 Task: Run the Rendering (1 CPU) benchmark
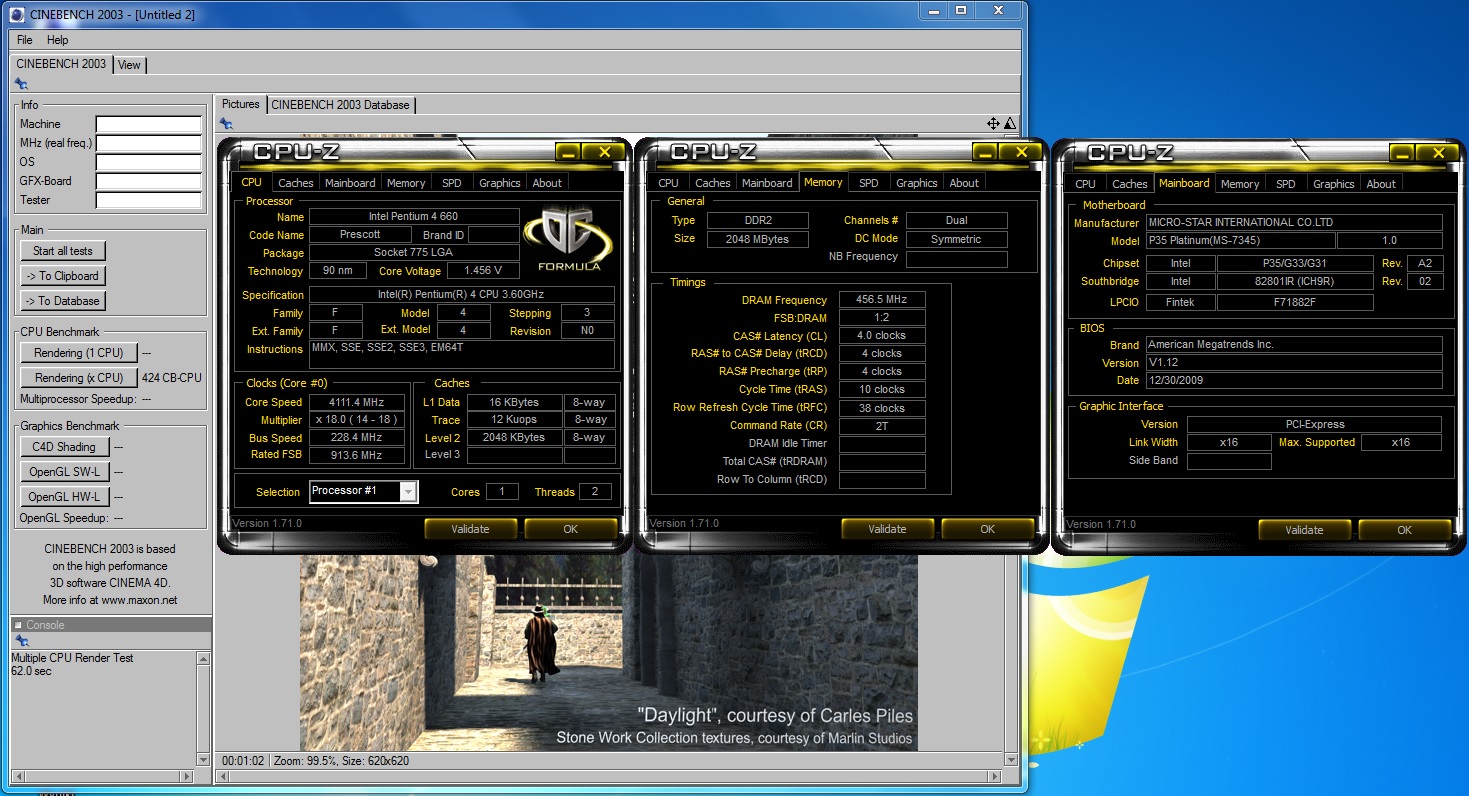(x=79, y=353)
